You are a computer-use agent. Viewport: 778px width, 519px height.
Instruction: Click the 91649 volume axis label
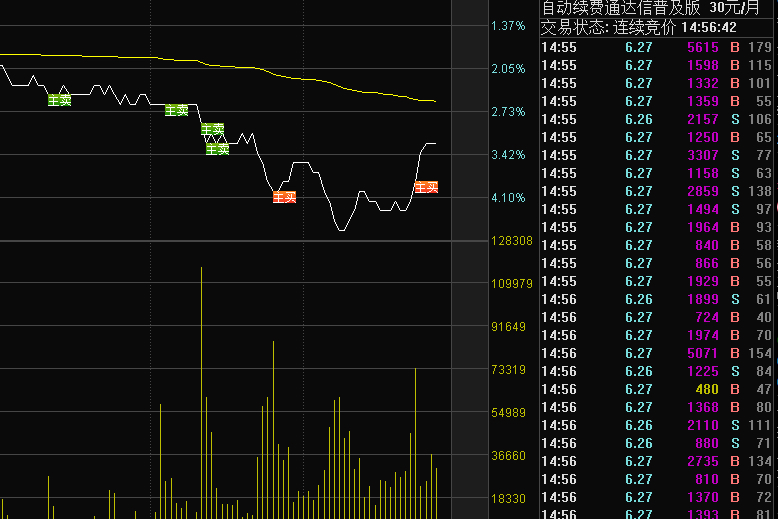click(508, 326)
